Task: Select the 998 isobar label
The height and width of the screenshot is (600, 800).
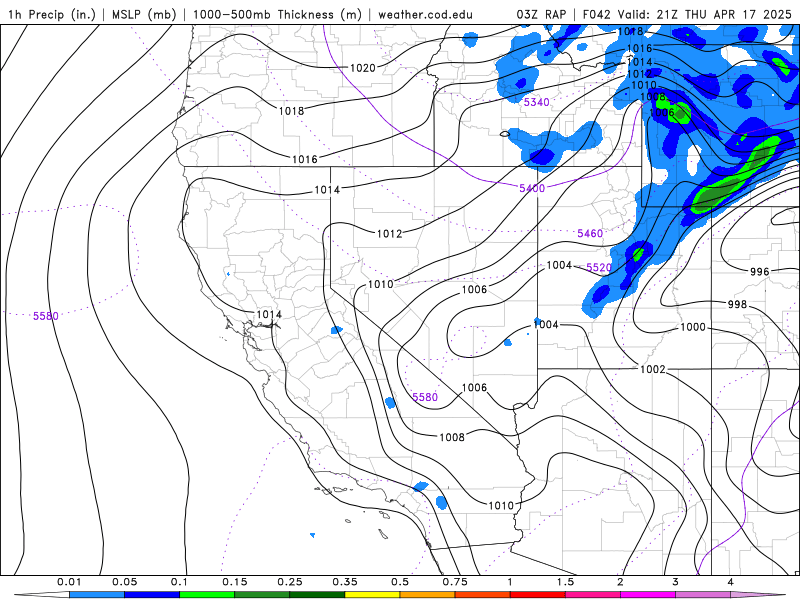Action: coord(737,304)
